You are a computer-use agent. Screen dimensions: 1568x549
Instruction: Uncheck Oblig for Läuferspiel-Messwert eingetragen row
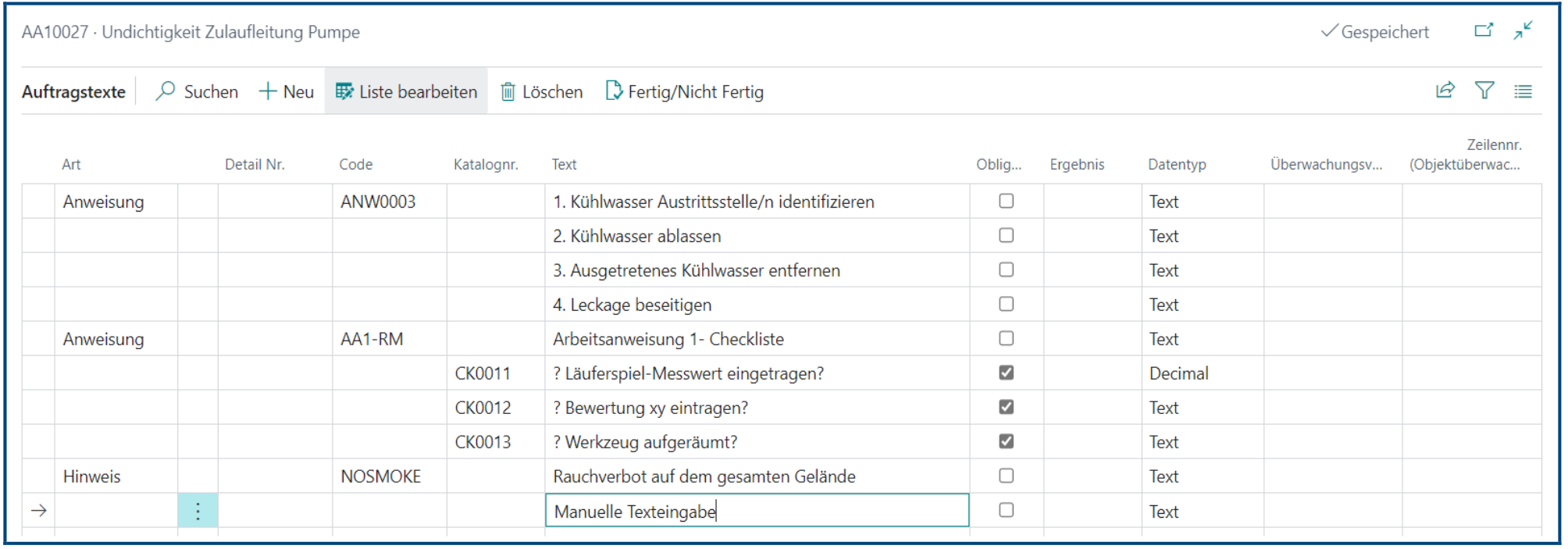point(1007,373)
